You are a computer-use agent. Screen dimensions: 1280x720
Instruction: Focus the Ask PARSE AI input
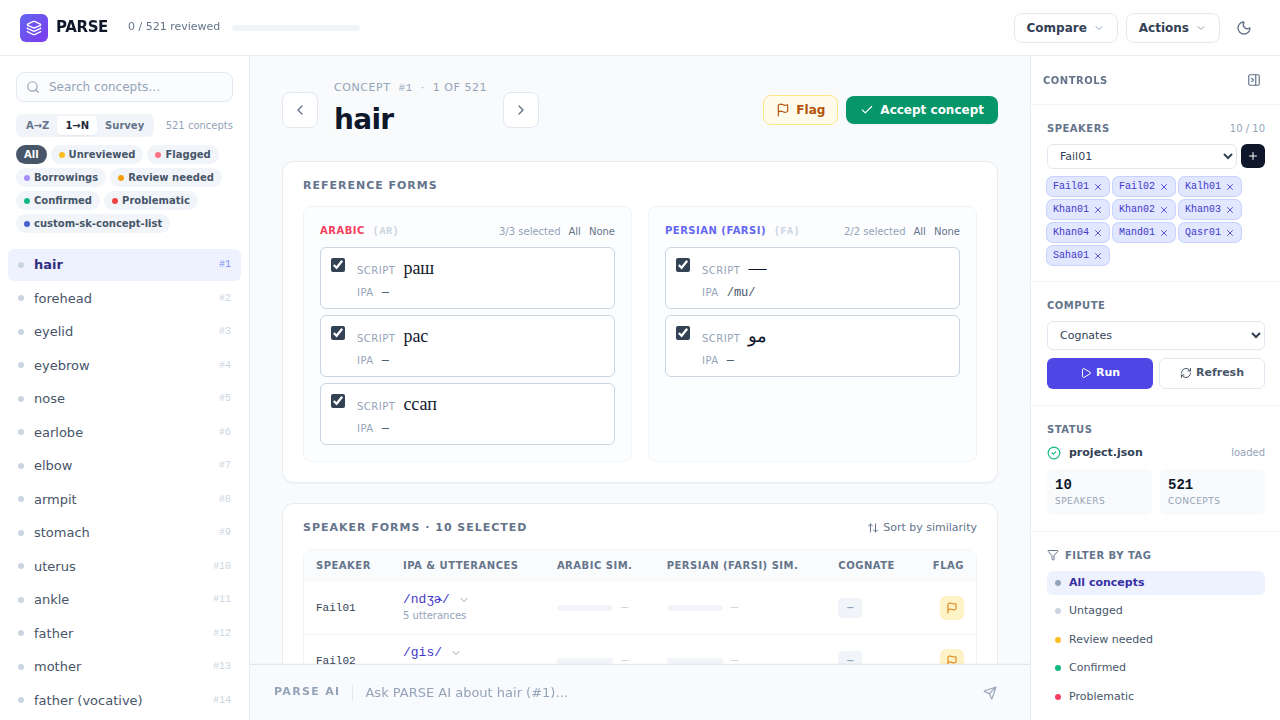point(665,692)
